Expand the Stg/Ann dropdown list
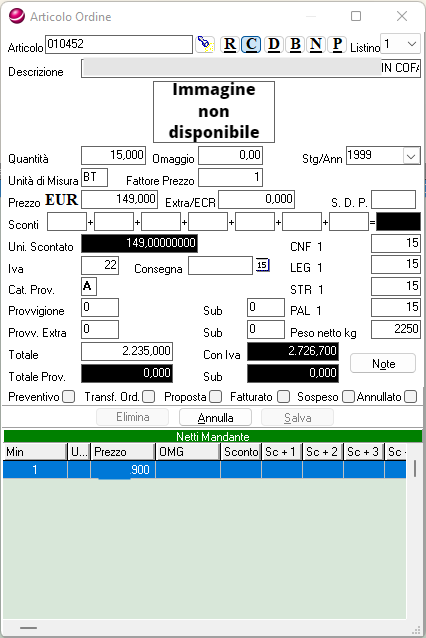426x638 pixels. pyautogui.click(x=411, y=156)
